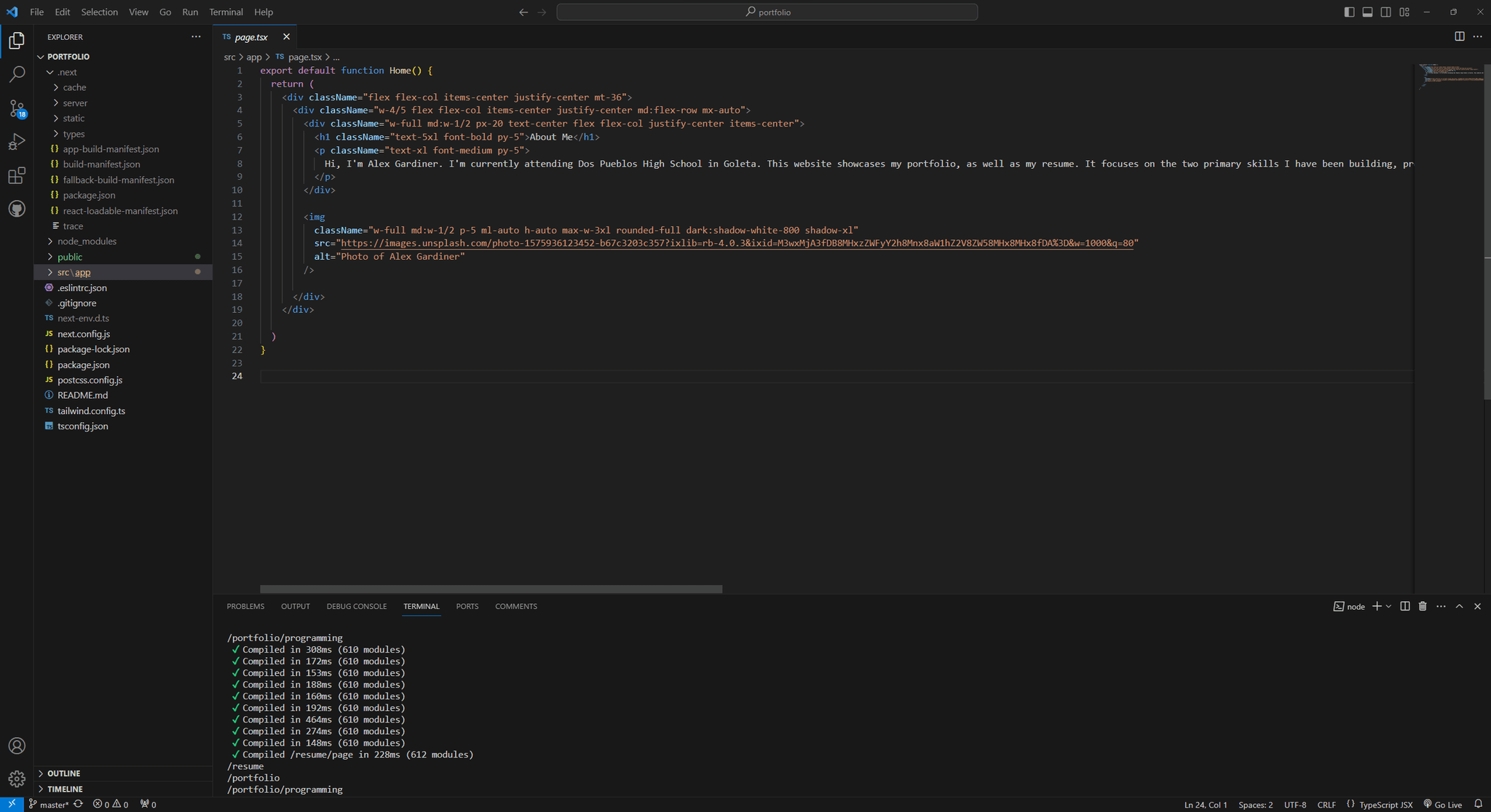Open Source Control view with 18 badge
The height and width of the screenshot is (812, 1491).
point(17,108)
